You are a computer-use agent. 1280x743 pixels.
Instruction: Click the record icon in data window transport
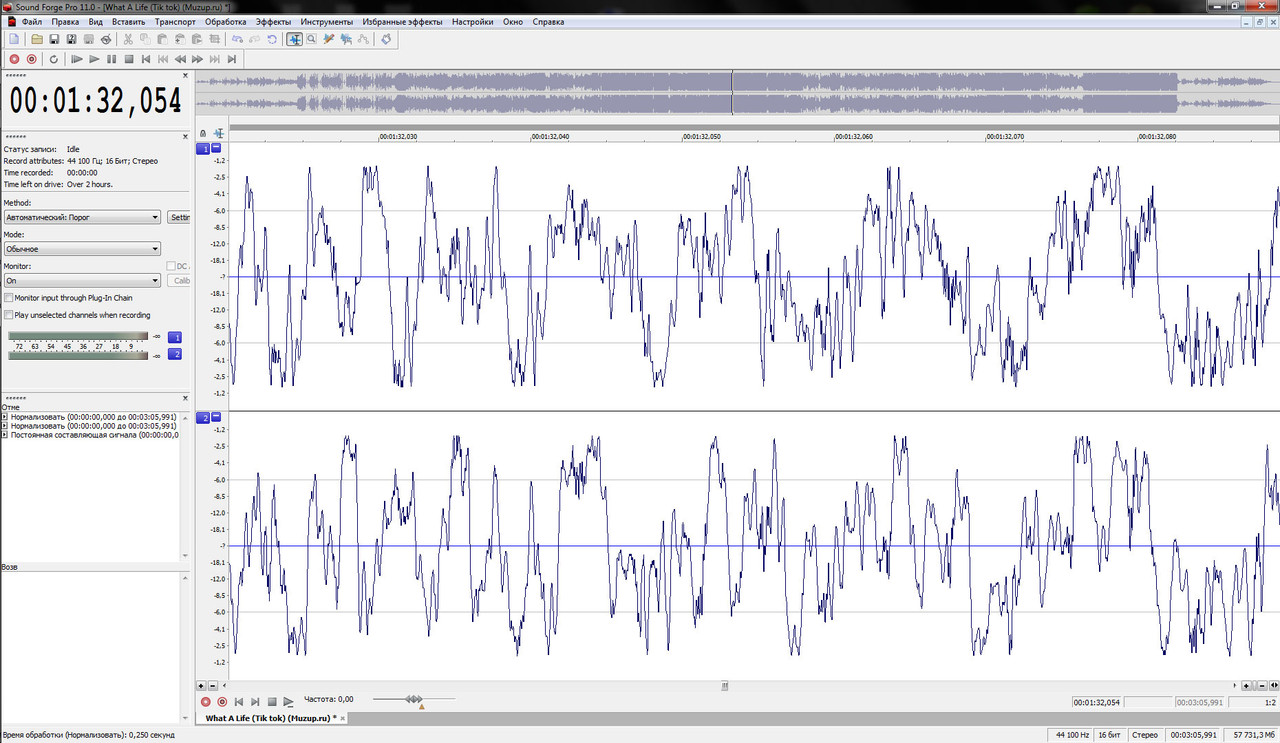(206, 702)
